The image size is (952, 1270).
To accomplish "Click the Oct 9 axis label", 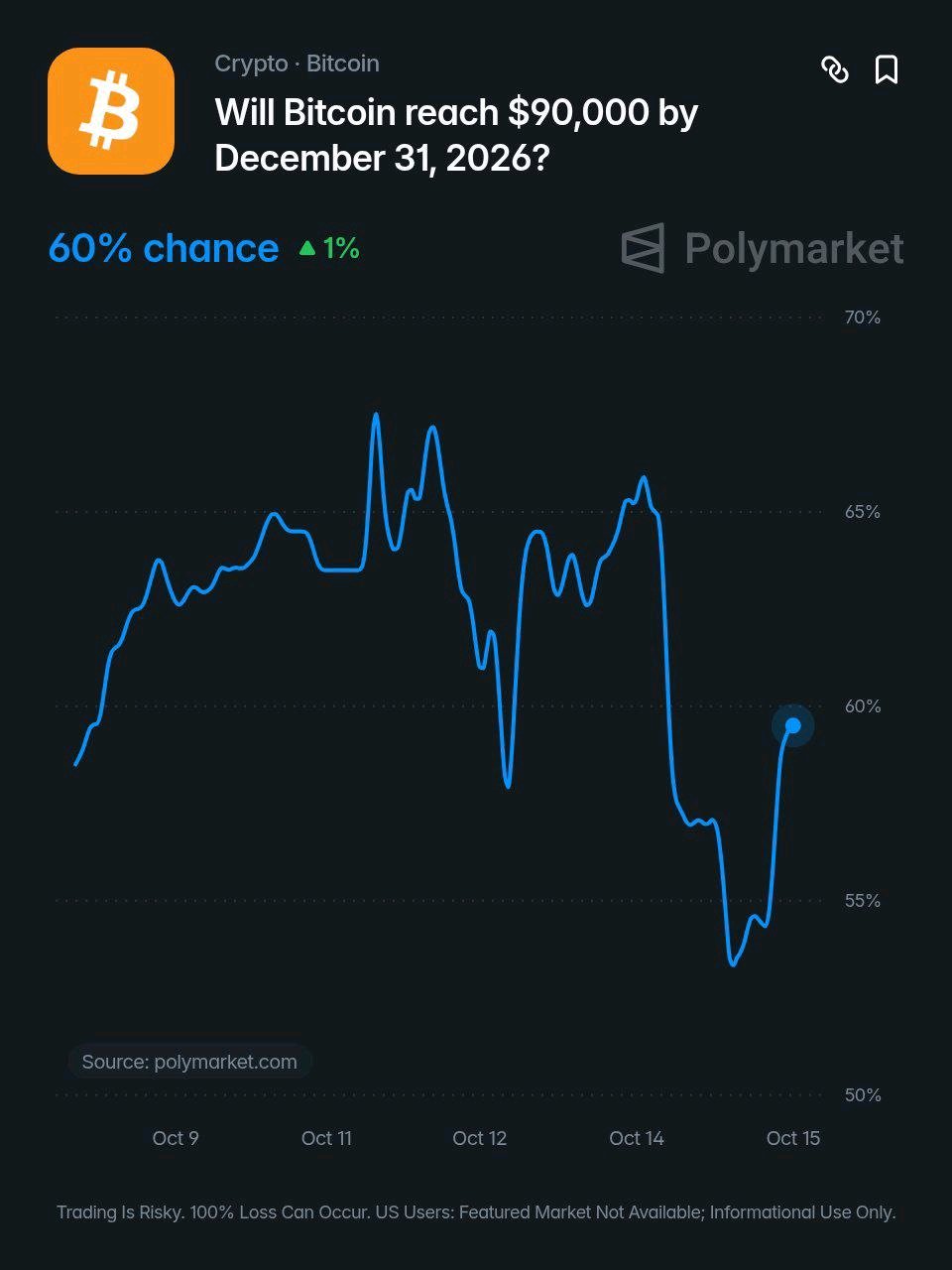I will [x=176, y=1138].
